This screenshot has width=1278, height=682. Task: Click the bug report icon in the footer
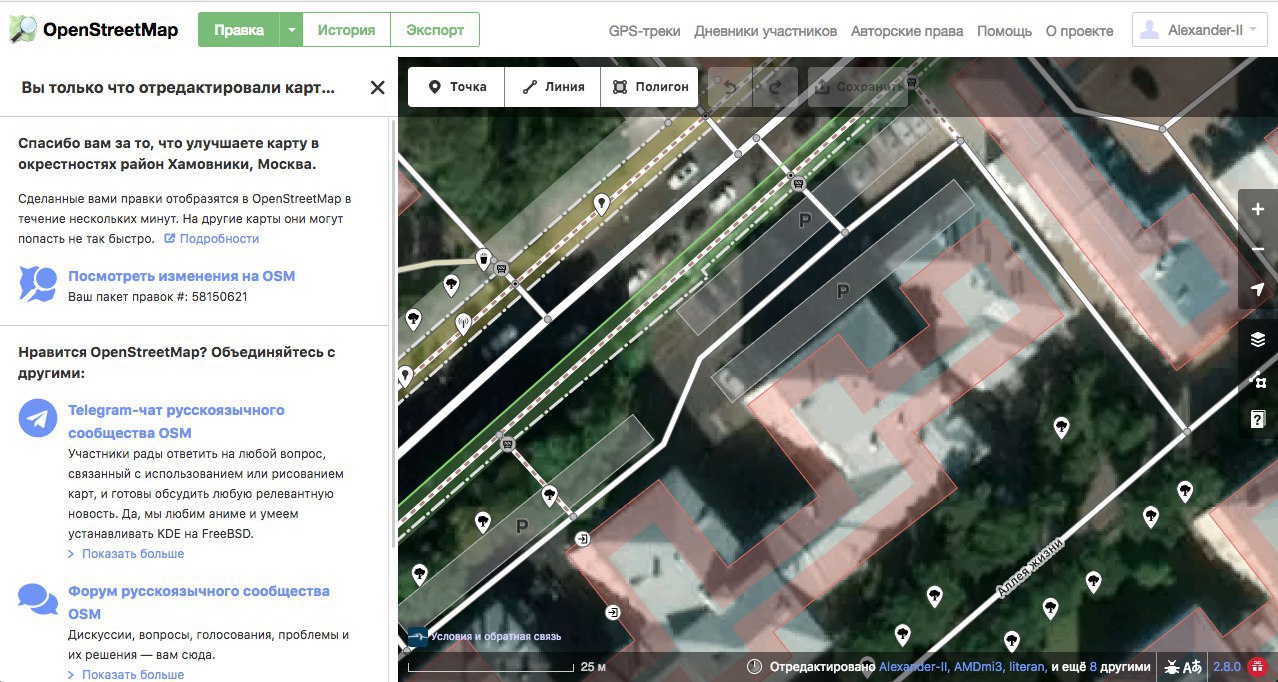coord(1171,667)
